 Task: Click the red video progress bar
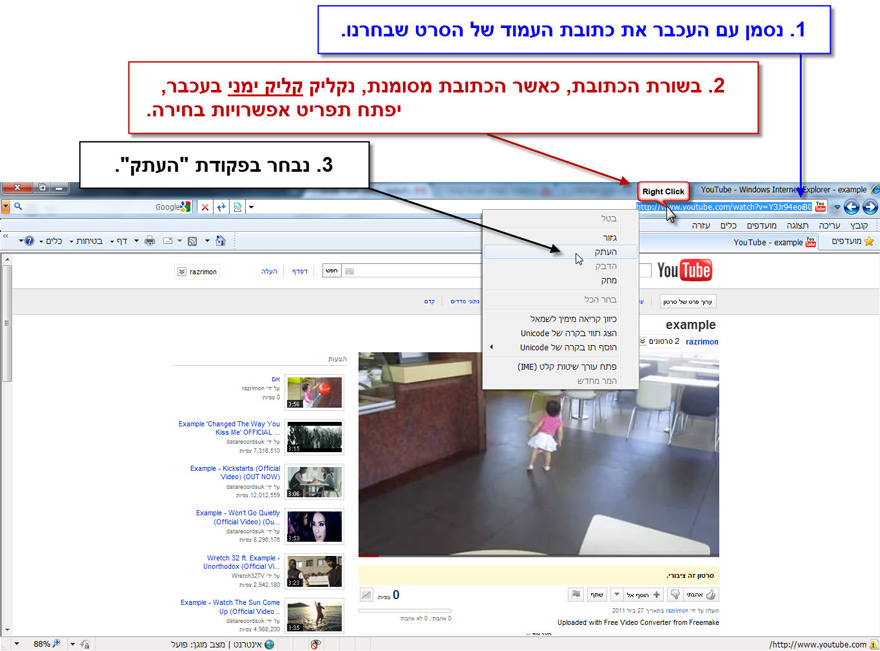coord(369,556)
